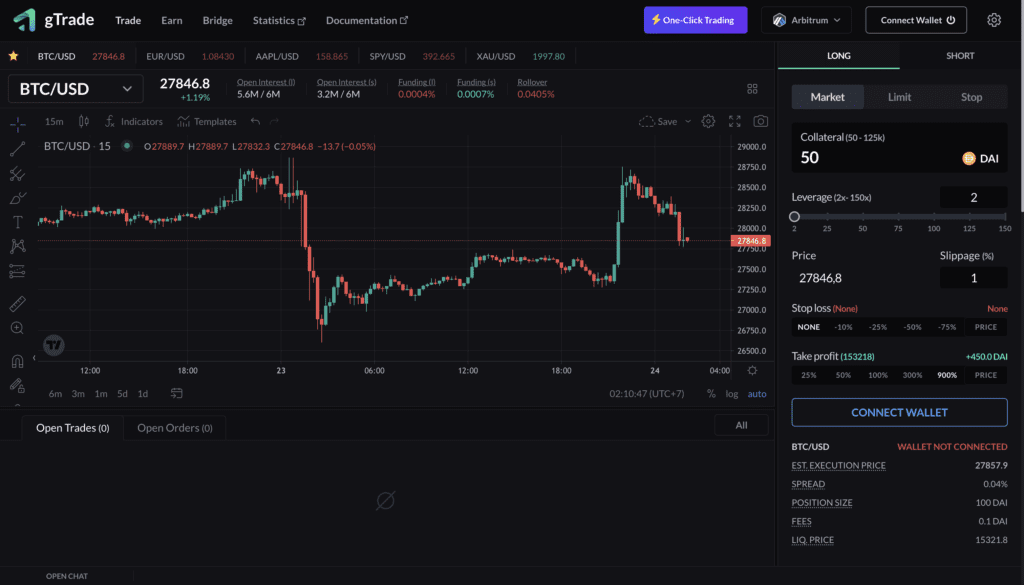
Task: Open the Open Trades tab
Action: click(x=72, y=428)
